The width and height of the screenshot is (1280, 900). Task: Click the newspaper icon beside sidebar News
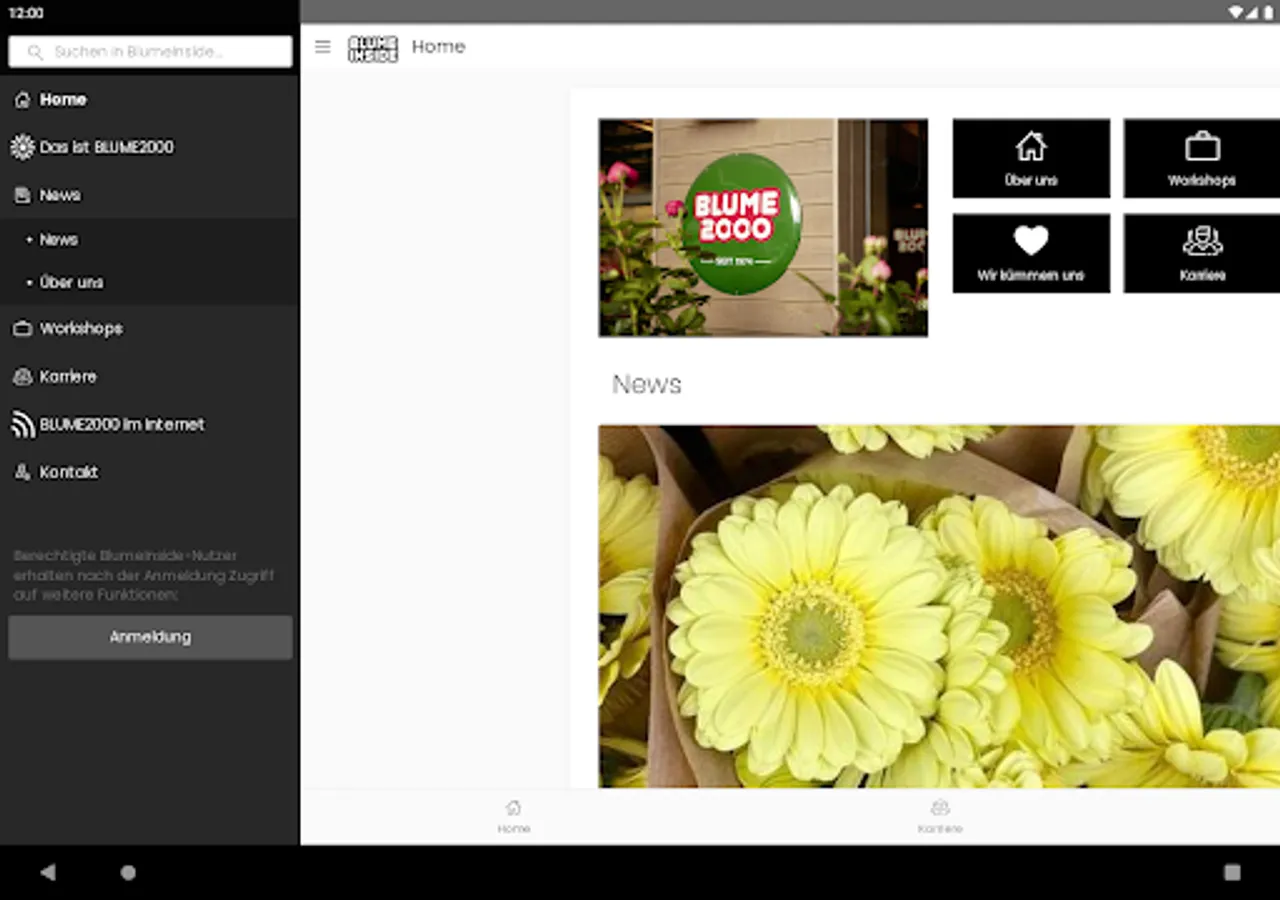tap(22, 195)
